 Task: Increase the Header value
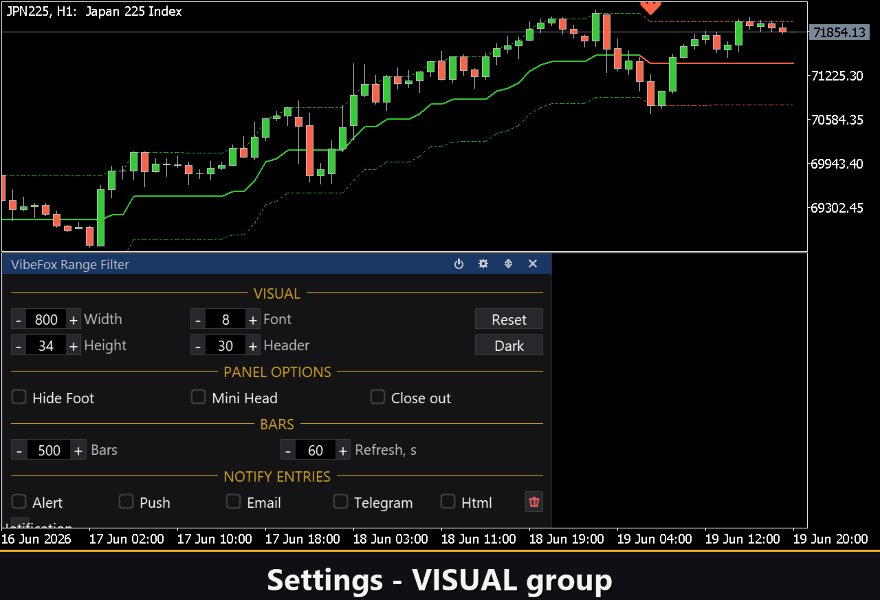[253, 346]
